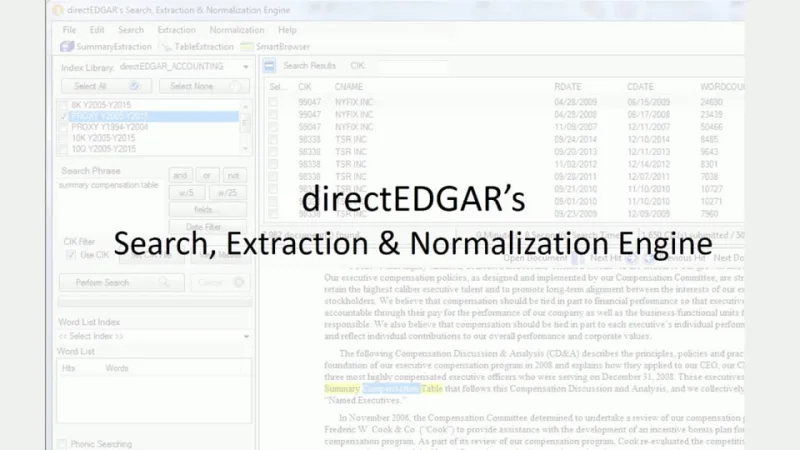Sort results by CNAME column header
The height and width of the screenshot is (450, 800).
tap(349, 87)
